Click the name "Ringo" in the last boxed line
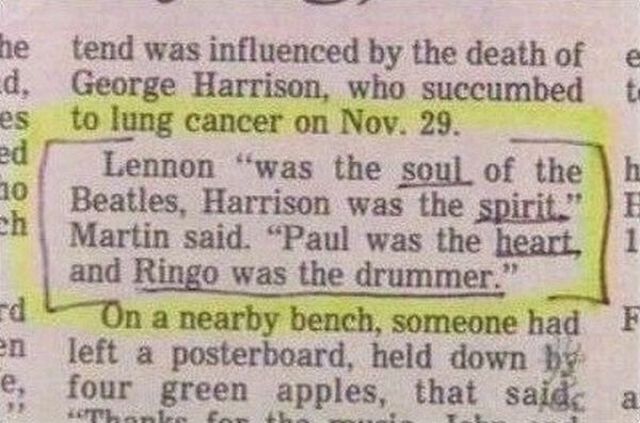This screenshot has width=640, height=423. 176,274
